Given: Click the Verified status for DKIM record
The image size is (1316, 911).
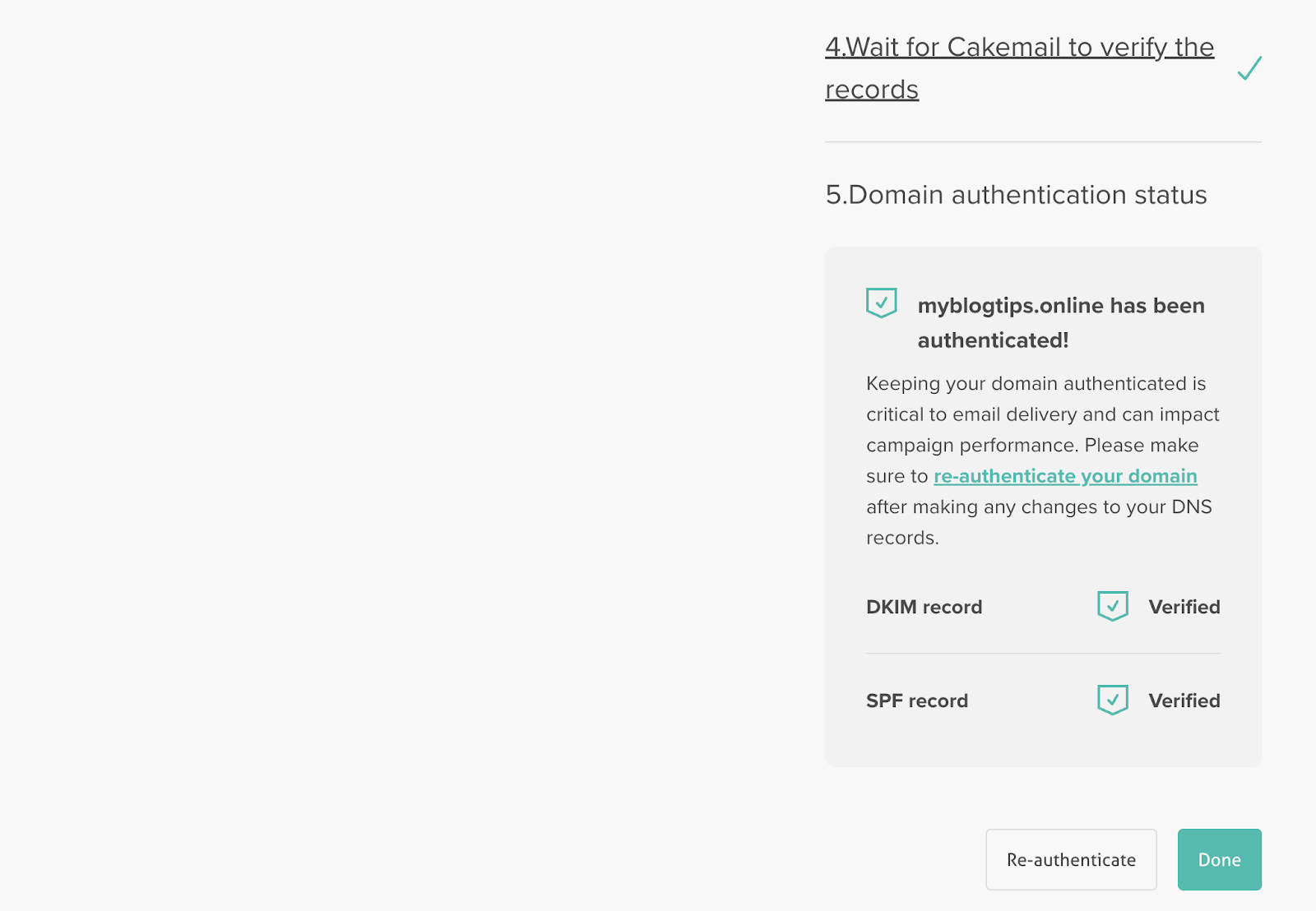Looking at the screenshot, I should tap(1184, 607).
